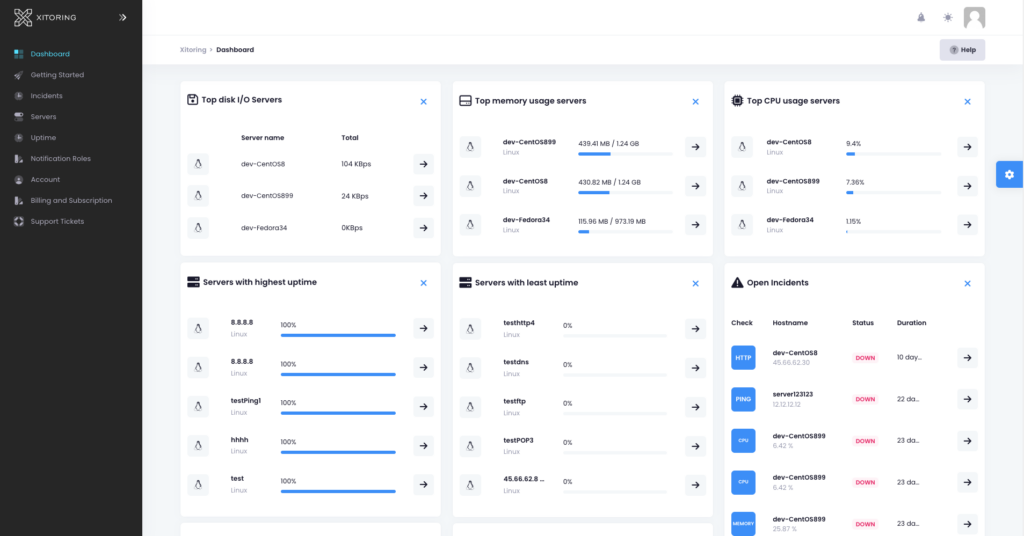Screen dimensions: 1024x536
Task: Click dev-CentOS8 CPU 9.4% progress bar
Action: click(x=893, y=154)
